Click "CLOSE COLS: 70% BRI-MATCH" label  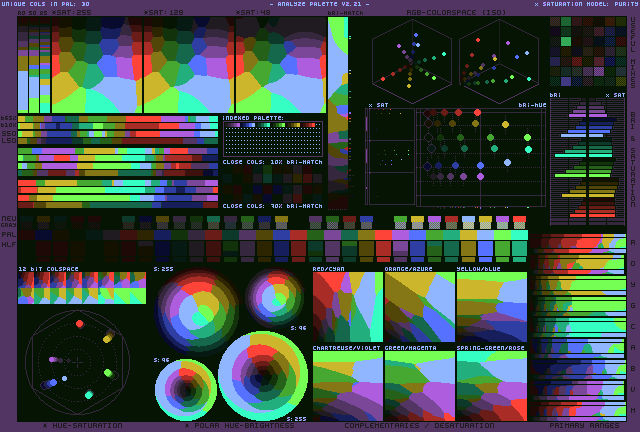[x=273, y=206]
